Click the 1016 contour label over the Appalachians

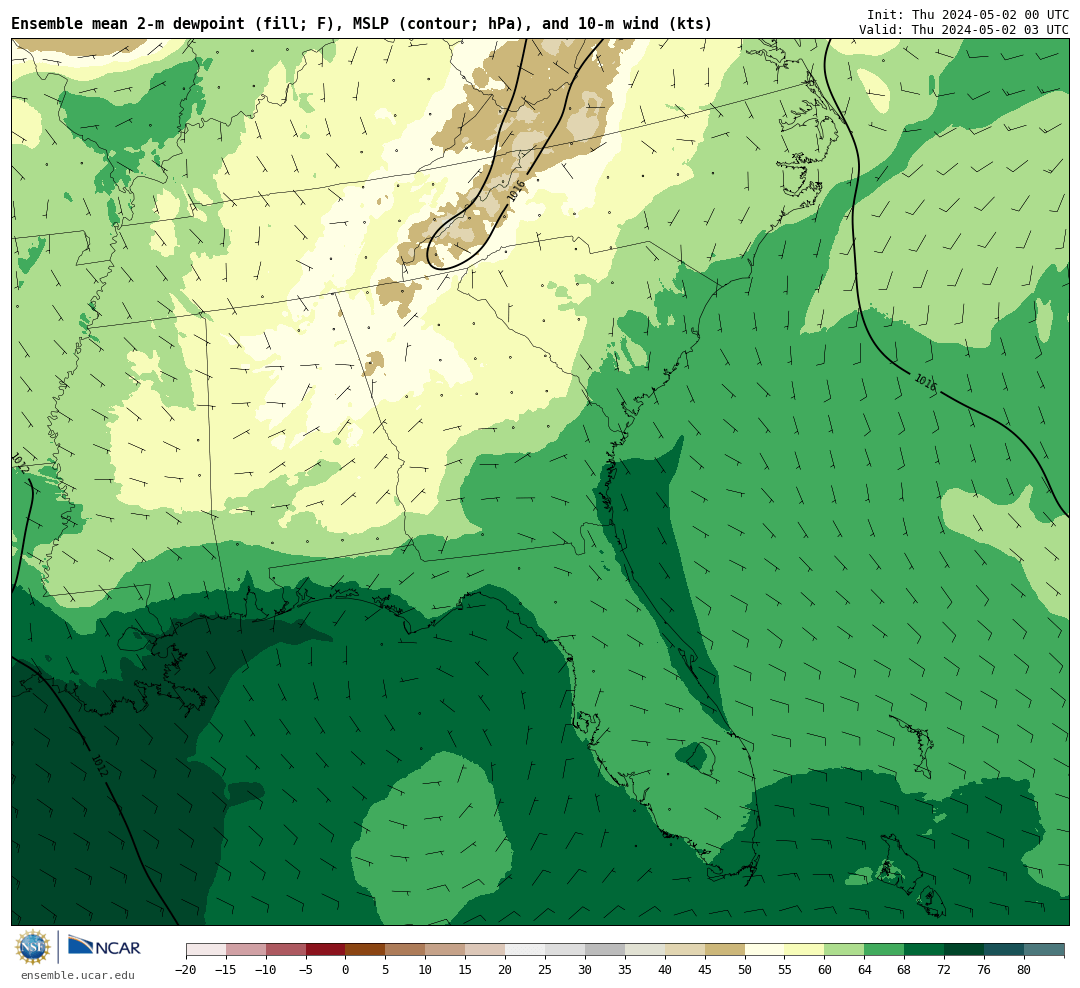pyautogui.click(x=516, y=191)
